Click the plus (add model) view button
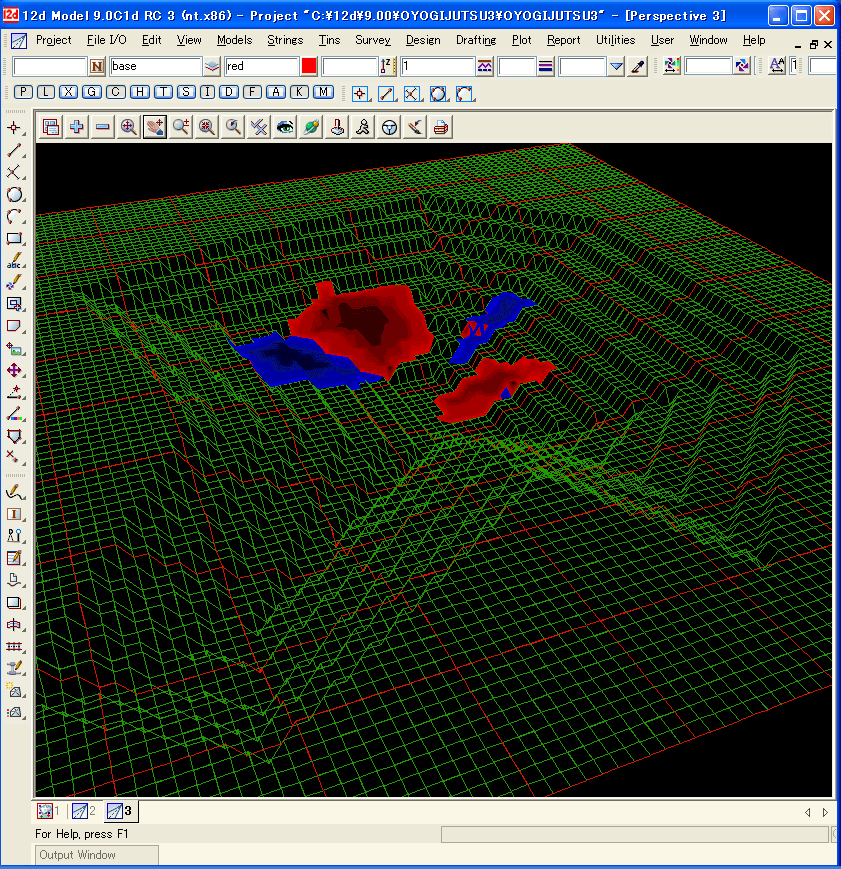Screen dimensions: 841x869 point(77,127)
